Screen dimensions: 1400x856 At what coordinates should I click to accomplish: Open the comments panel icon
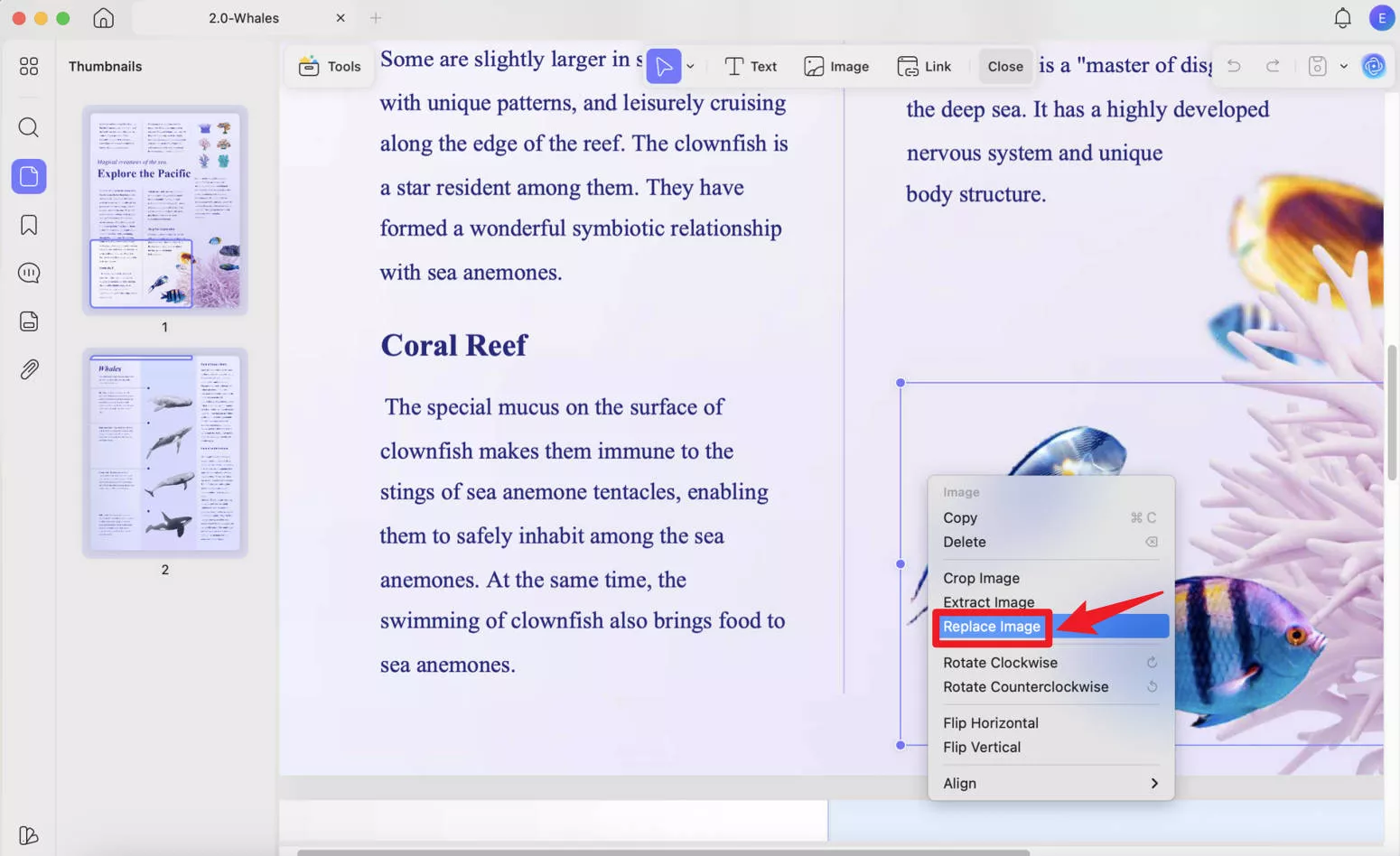(x=29, y=273)
